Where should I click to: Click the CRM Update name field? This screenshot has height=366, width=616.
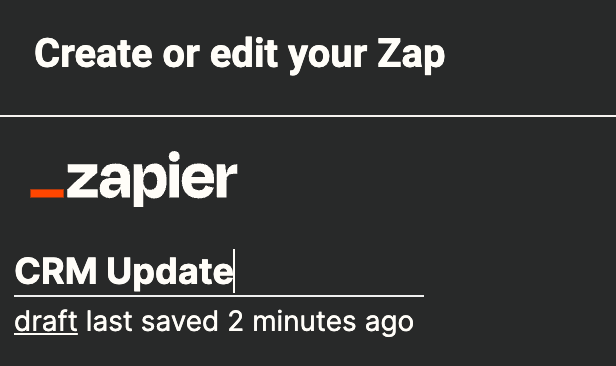click(219, 271)
